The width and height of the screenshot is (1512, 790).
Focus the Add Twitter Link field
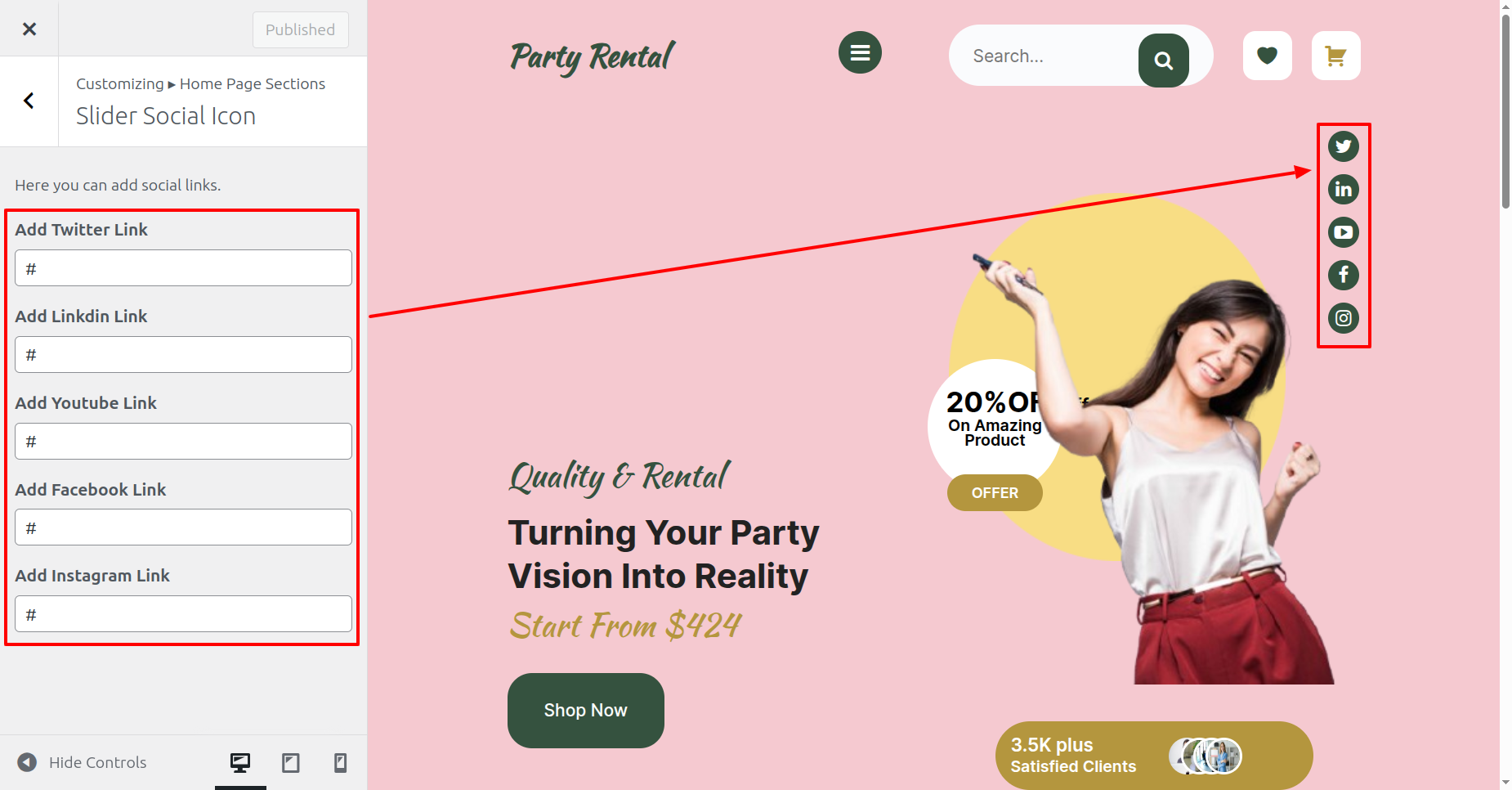click(x=183, y=268)
